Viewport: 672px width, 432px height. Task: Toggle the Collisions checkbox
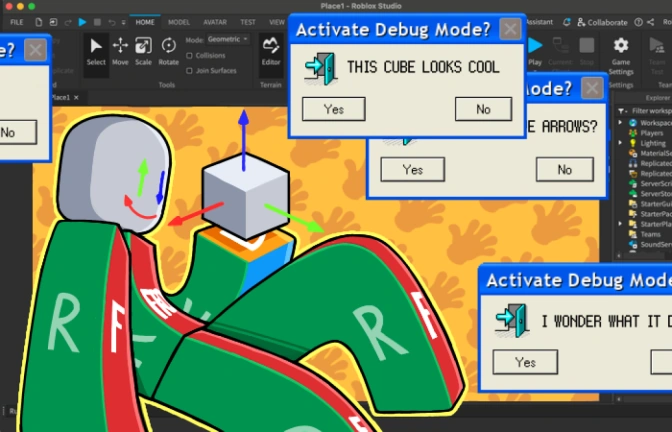click(189, 55)
